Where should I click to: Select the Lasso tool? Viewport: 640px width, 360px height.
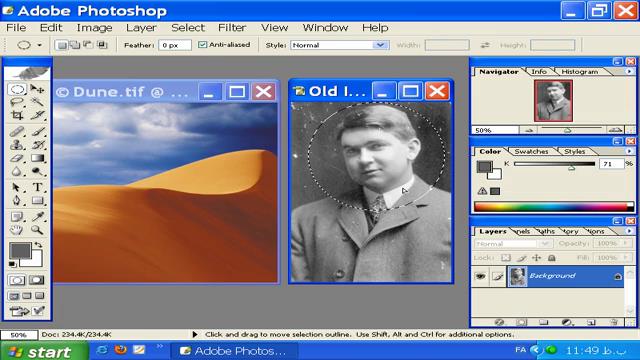point(17,102)
